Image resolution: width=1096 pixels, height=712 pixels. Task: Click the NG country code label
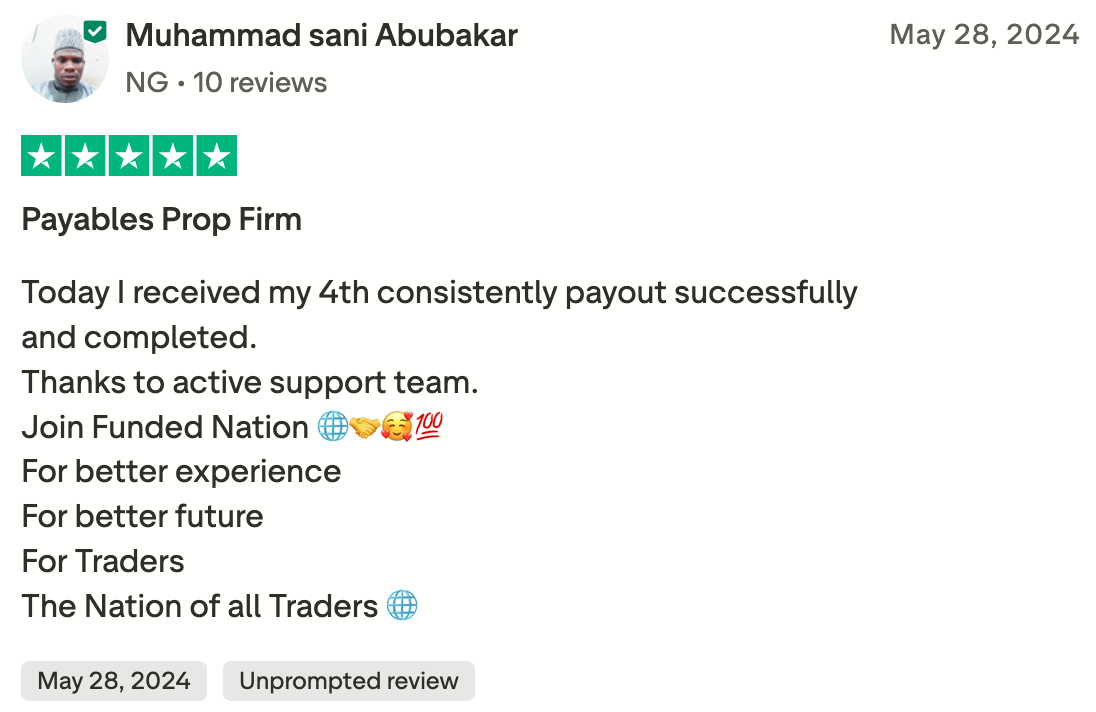(x=146, y=82)
